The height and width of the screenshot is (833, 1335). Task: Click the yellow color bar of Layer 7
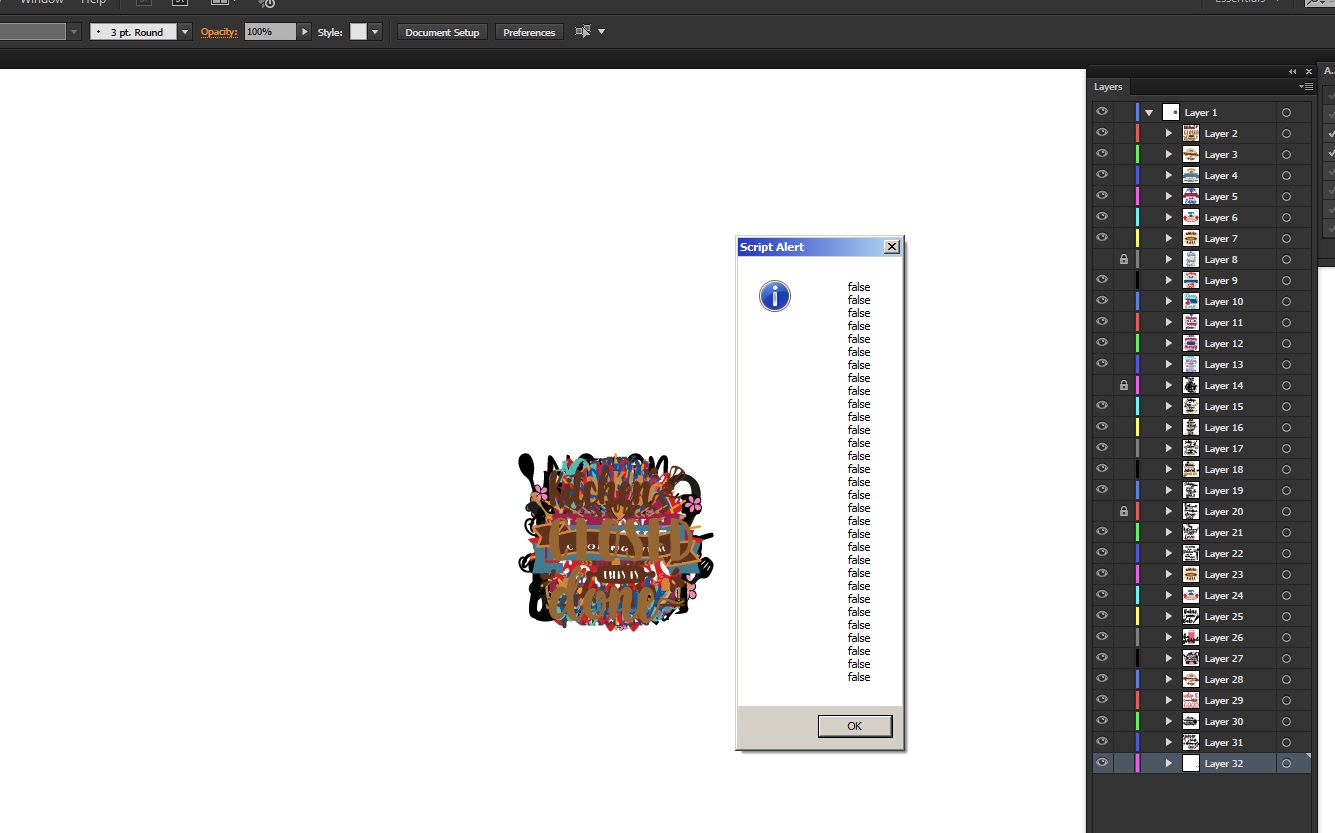point(1138,239)
